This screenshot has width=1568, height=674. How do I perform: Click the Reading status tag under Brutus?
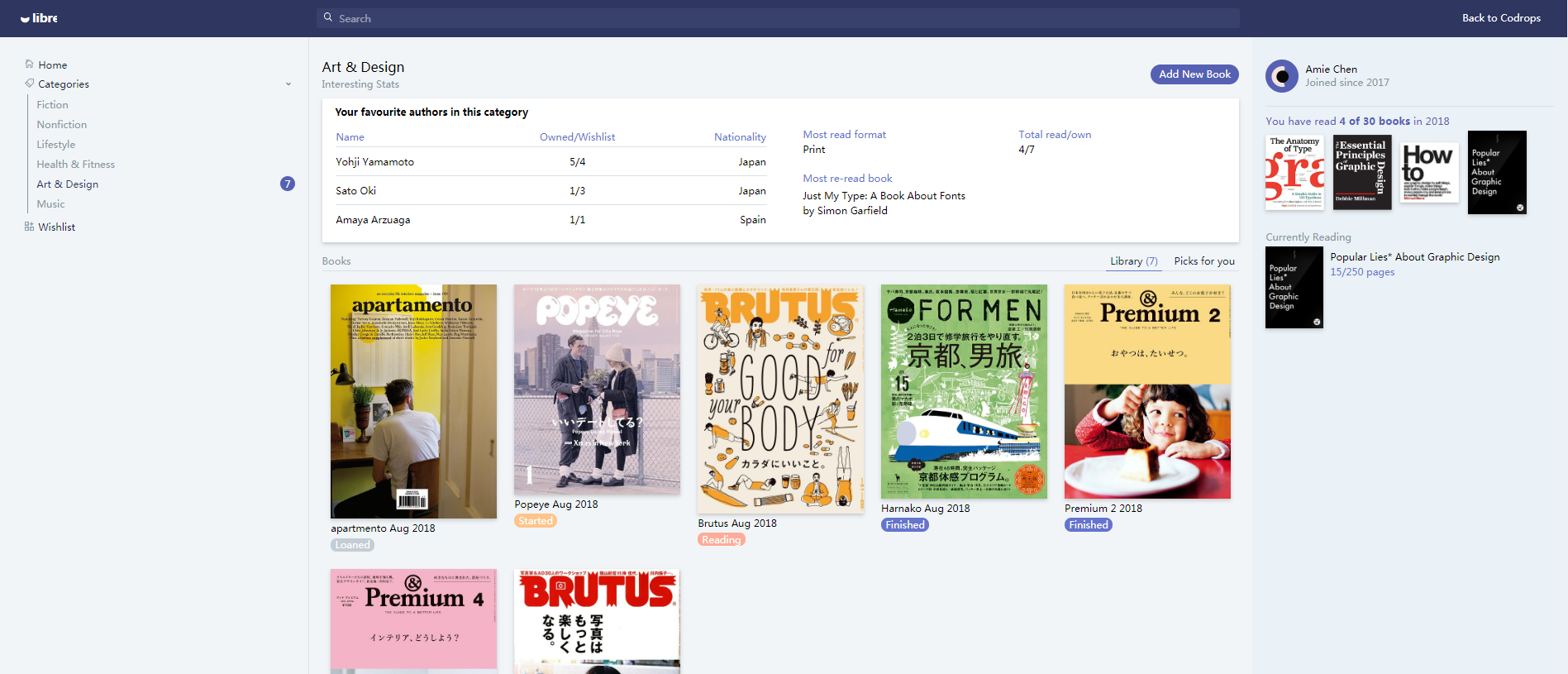click(x=721, y=540)
